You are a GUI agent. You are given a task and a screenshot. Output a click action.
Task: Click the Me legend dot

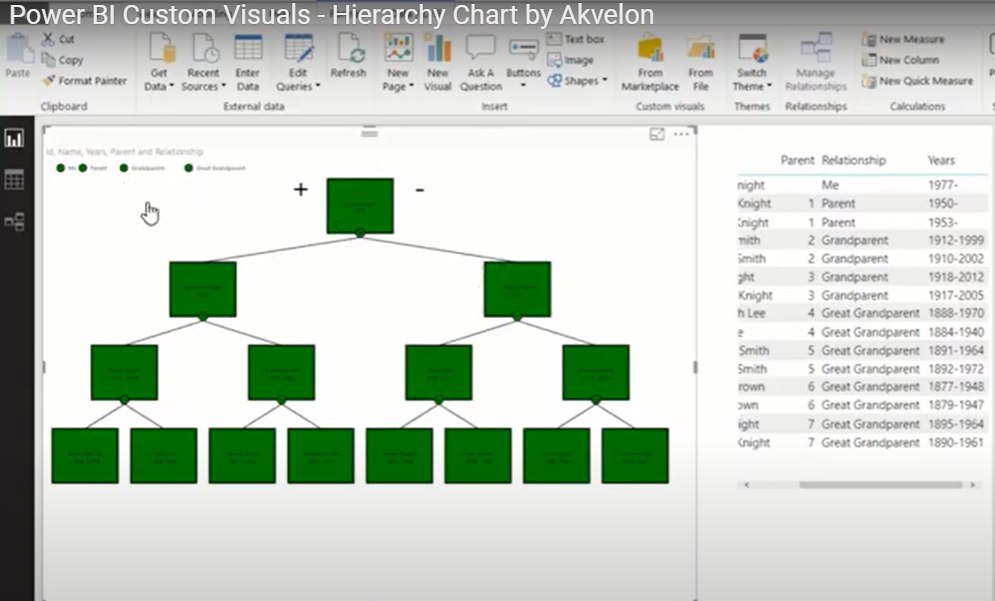coord(60,168)
